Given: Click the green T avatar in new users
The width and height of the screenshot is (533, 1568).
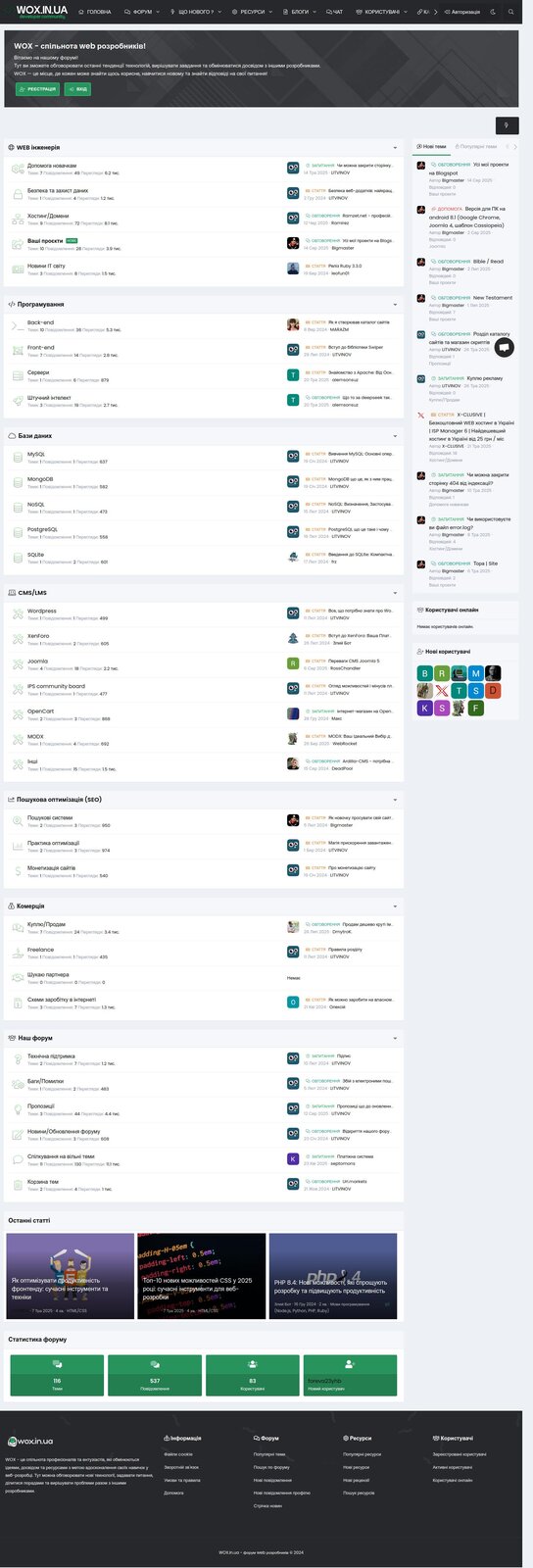Looking at the screenshot, I should coord(459,691).
